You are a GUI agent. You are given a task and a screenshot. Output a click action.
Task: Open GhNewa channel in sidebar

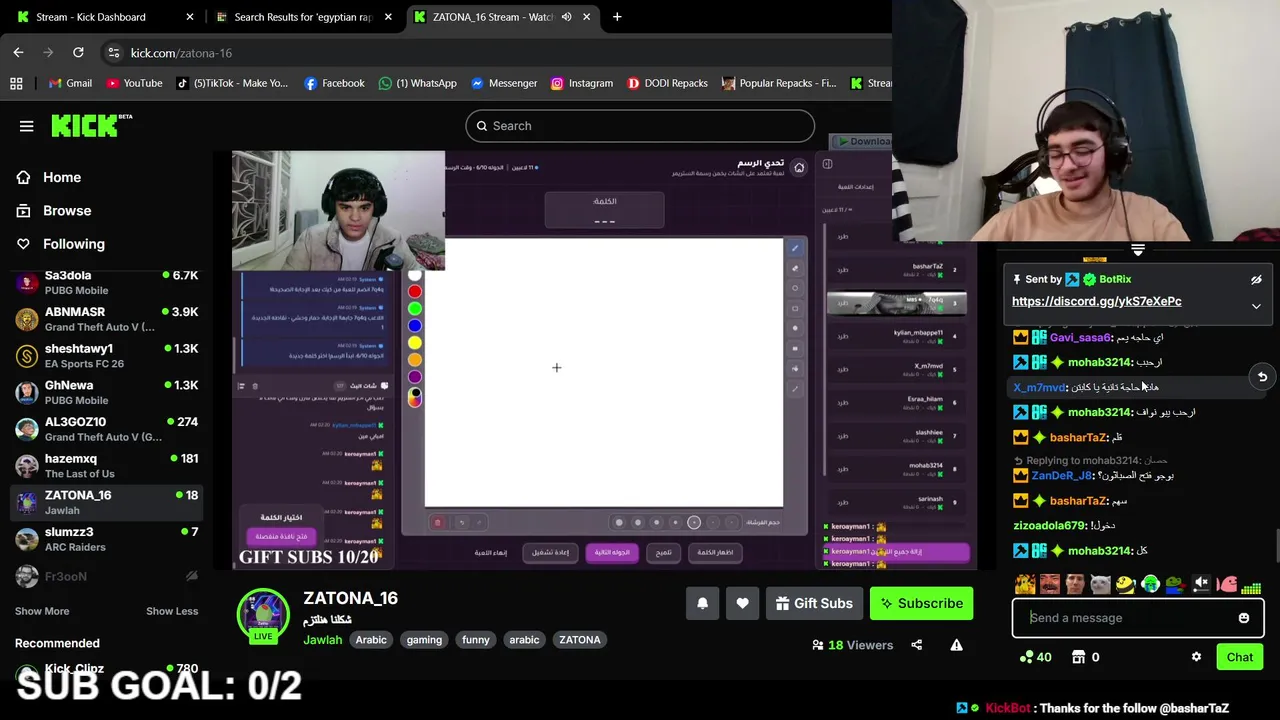(107, 392)
